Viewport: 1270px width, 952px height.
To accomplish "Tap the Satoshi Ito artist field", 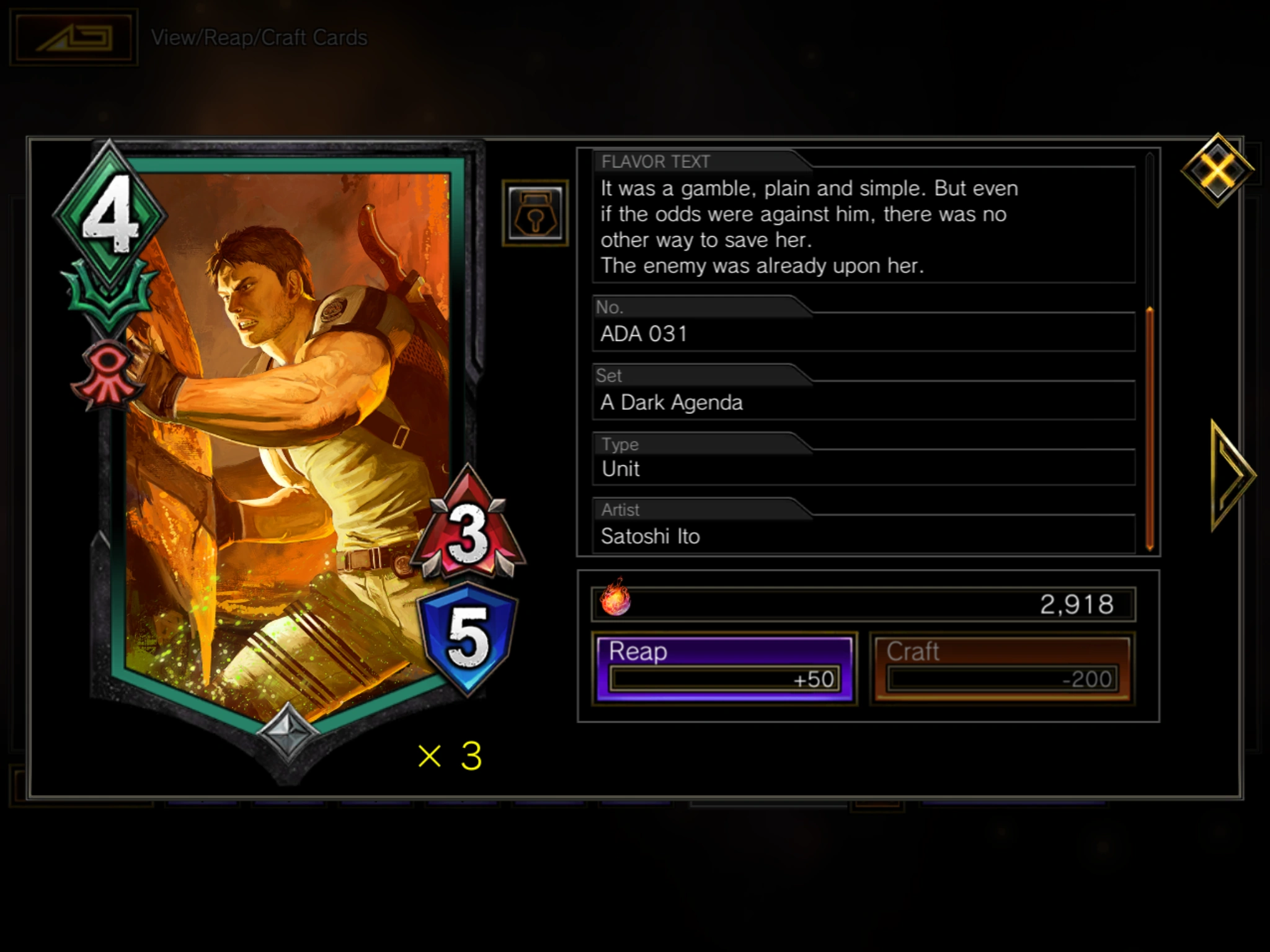I will 864,535.
